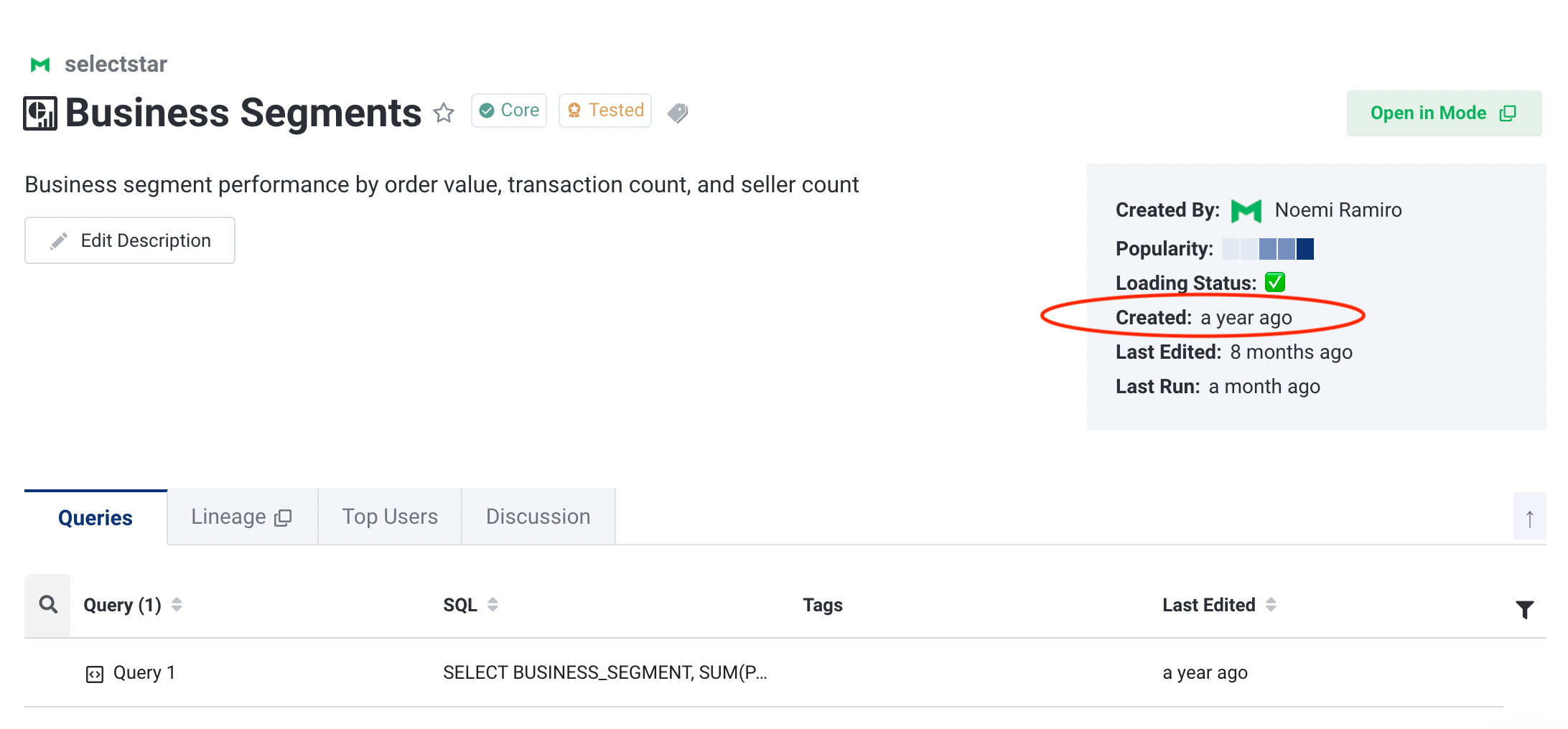Sort by the SQL column arrows

(493, 605)
